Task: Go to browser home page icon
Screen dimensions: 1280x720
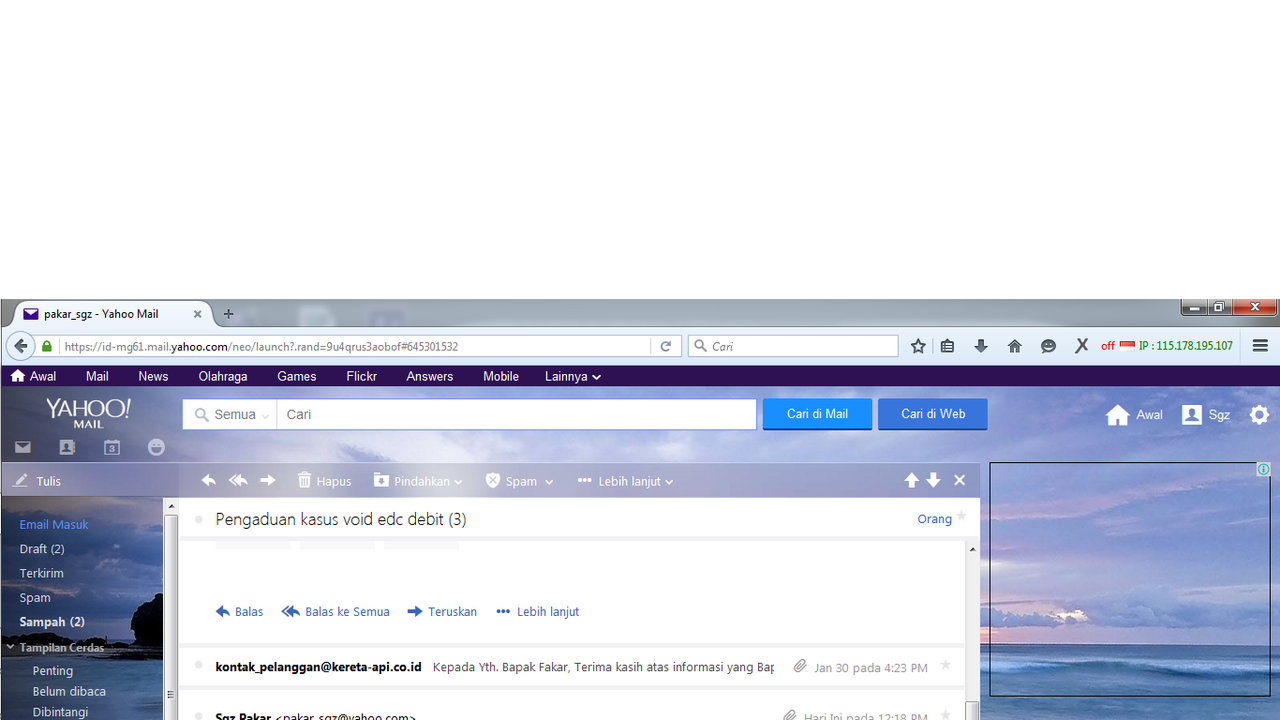Action: click(x=1014, y=346)
